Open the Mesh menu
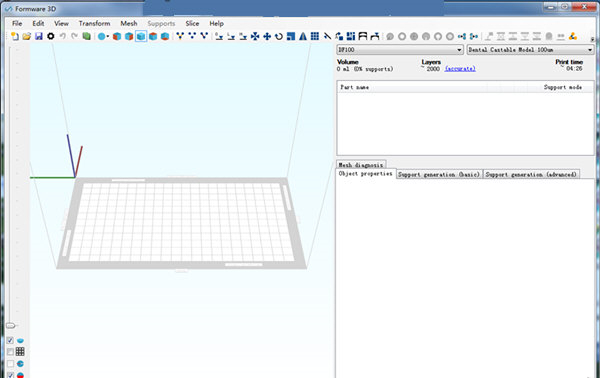The image size is (600, 378). click(129, 23)
